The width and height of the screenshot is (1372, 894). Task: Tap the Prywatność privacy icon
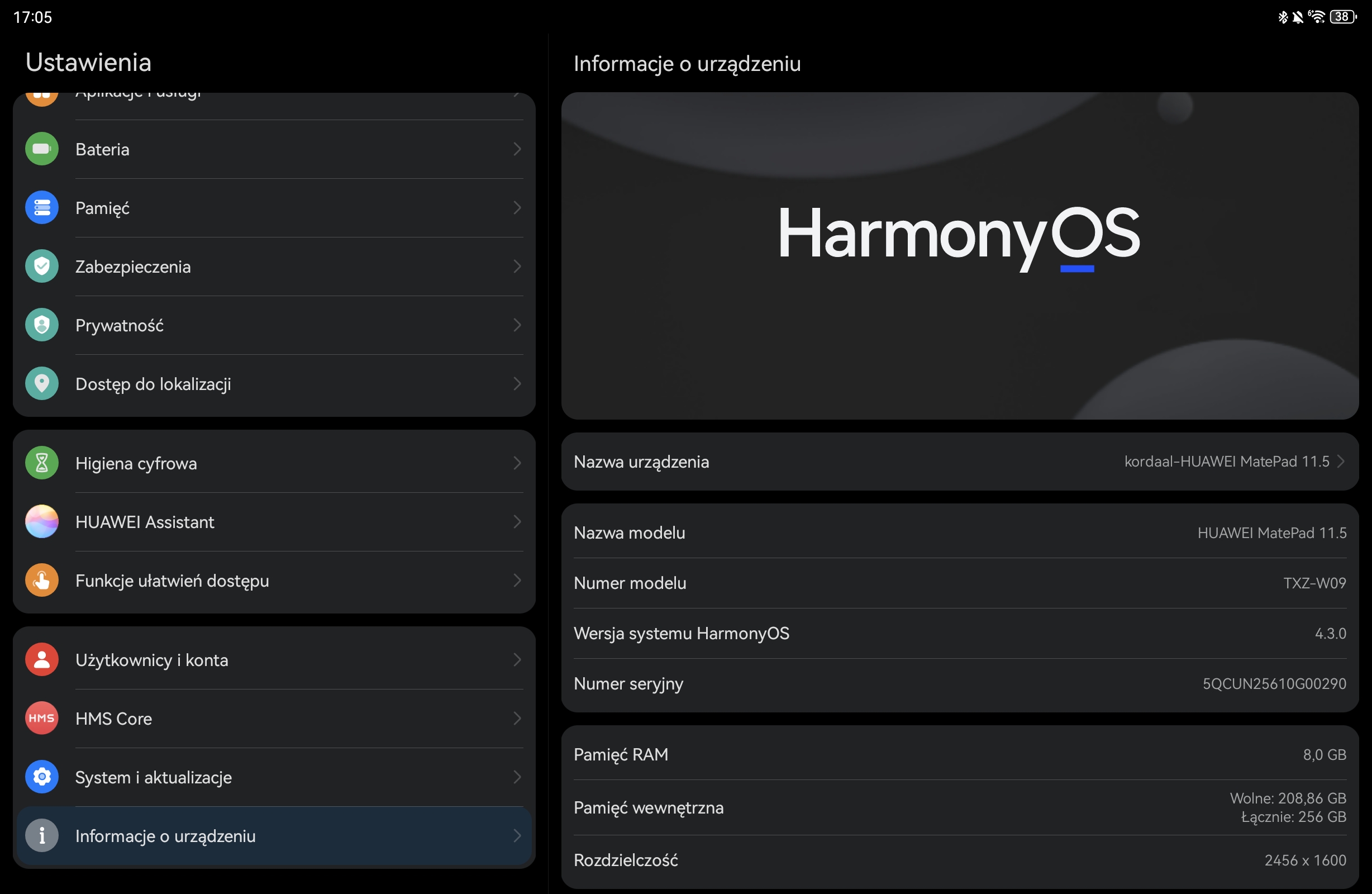[x=41, y=325]
